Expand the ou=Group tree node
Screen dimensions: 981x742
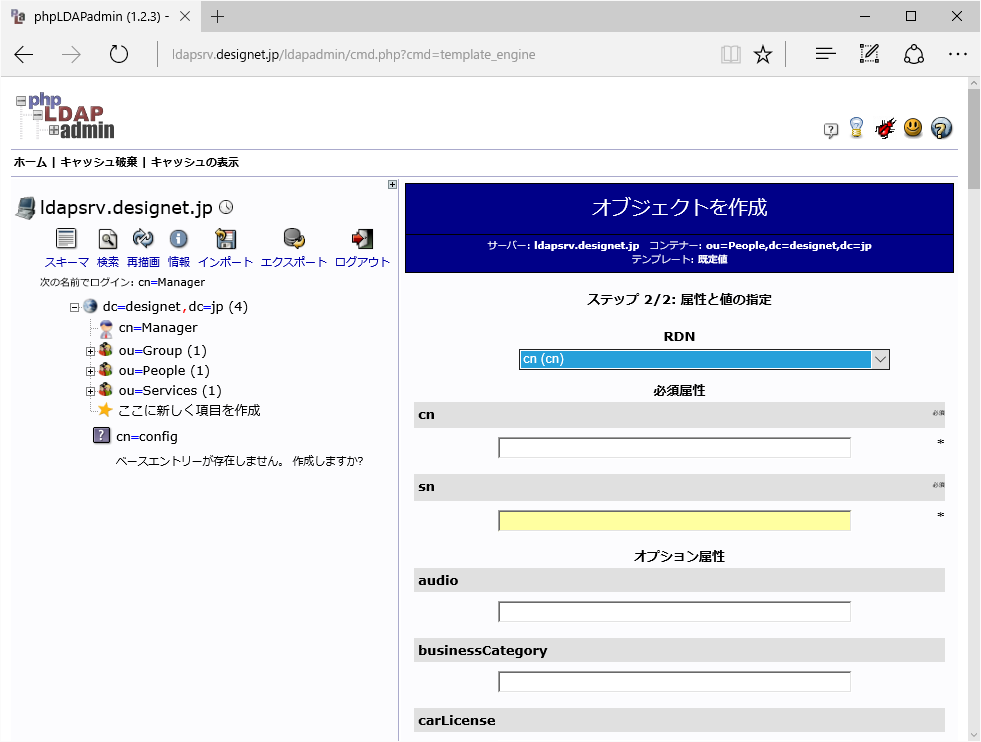(x=90, y=350)
